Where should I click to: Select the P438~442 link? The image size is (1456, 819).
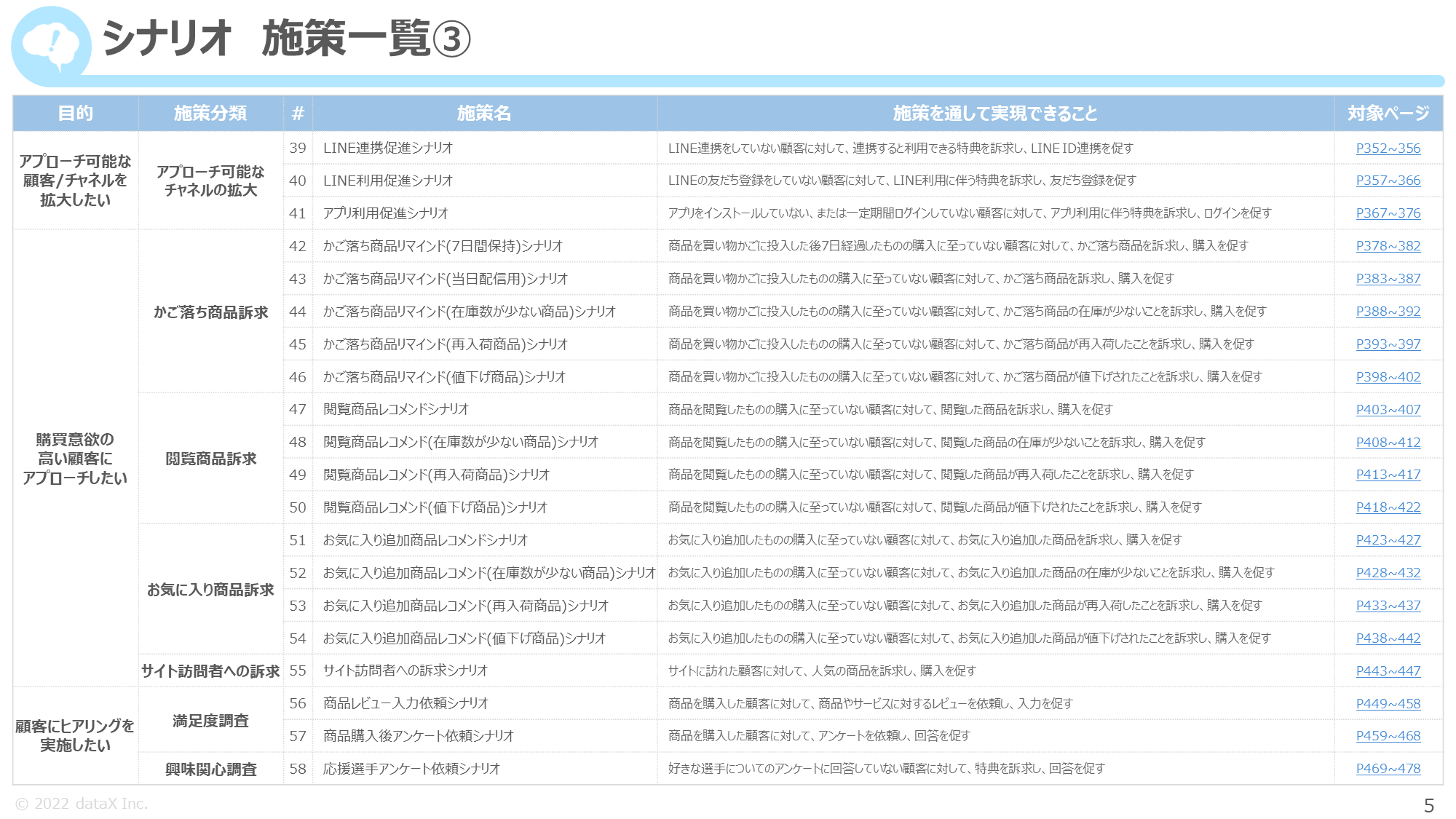pyautogui.click(x=1388, y=638)
